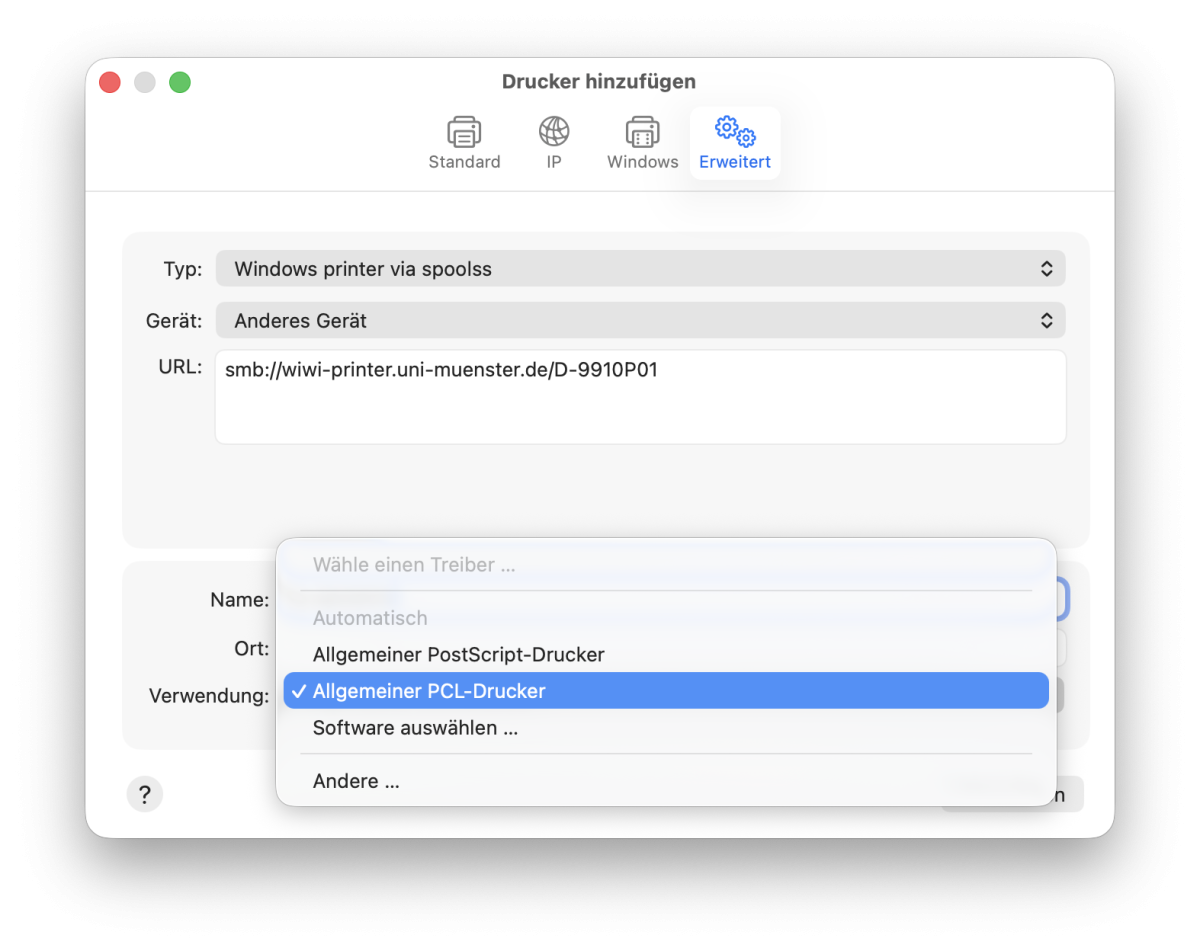Select the checked Allgemeiner PCL-Drucker entry

pos(429,691)
